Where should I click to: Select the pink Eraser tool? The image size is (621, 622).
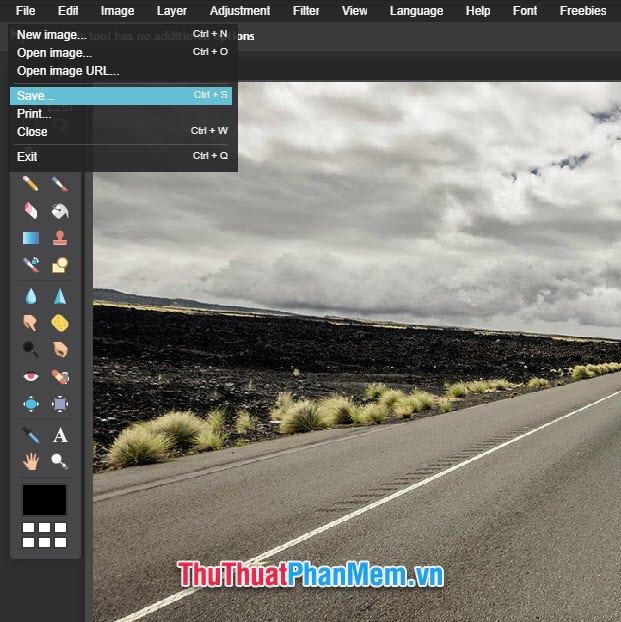tap(31, 211)
